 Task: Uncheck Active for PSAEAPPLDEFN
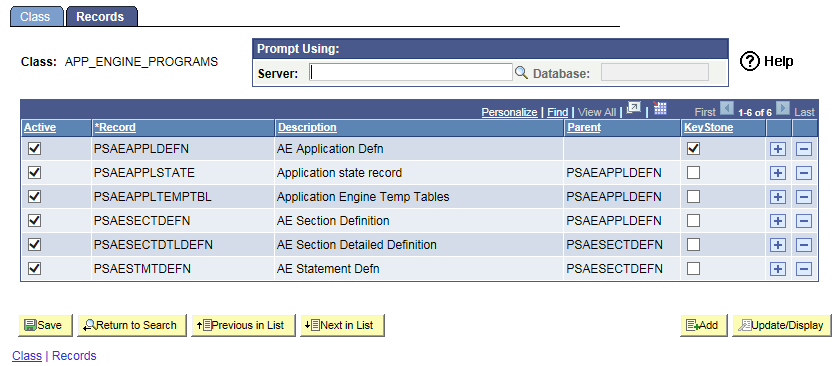[x=34, y=149]
